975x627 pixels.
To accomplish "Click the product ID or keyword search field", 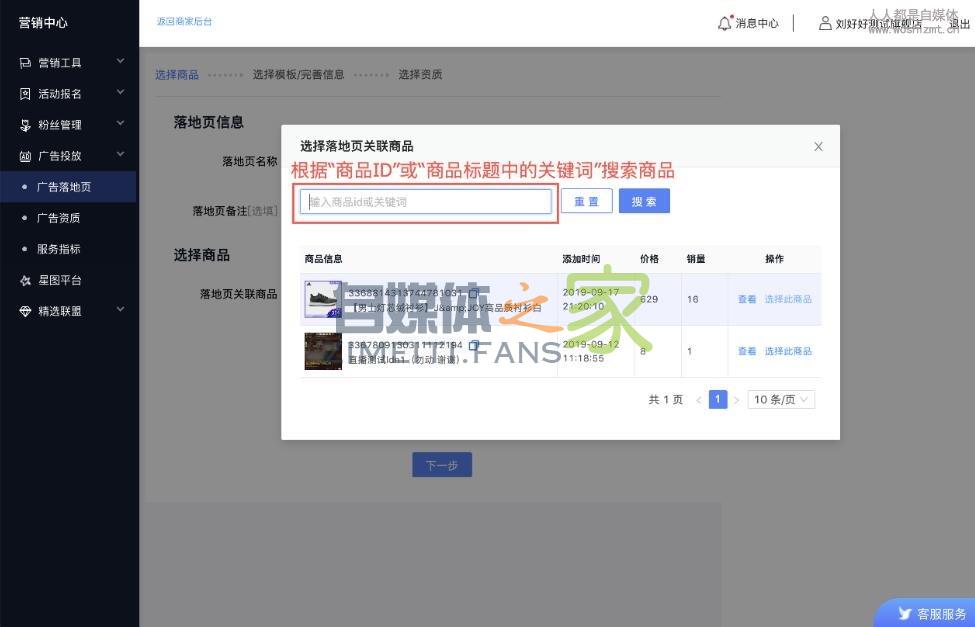I will coord(426,201).
